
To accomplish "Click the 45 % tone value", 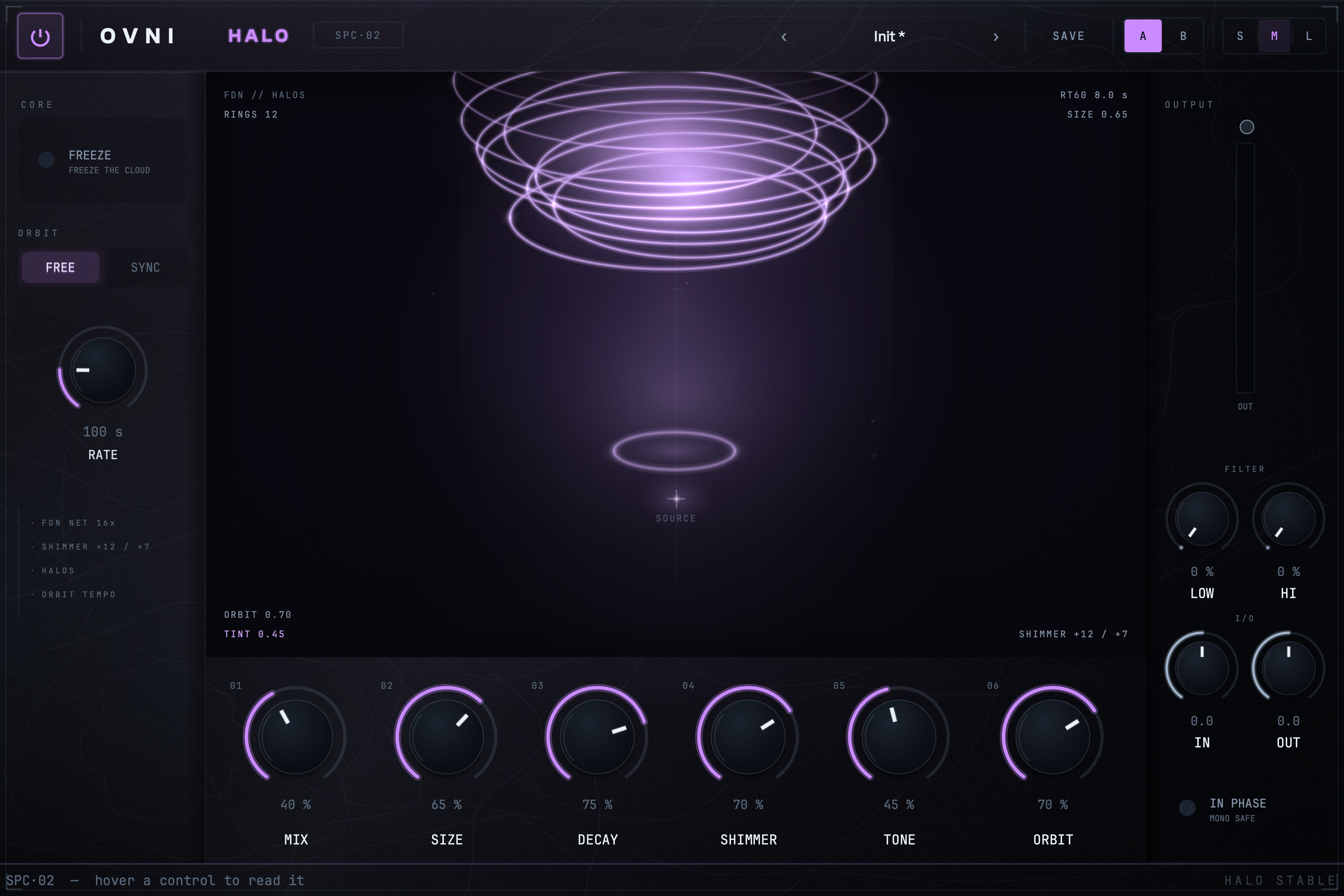I will coord(899,805).
